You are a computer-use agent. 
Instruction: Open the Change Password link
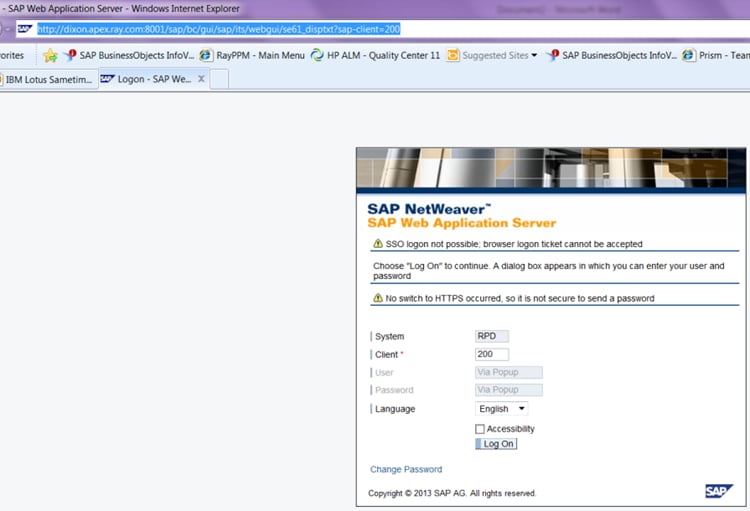pyautogui.click(x=406, y=469)
